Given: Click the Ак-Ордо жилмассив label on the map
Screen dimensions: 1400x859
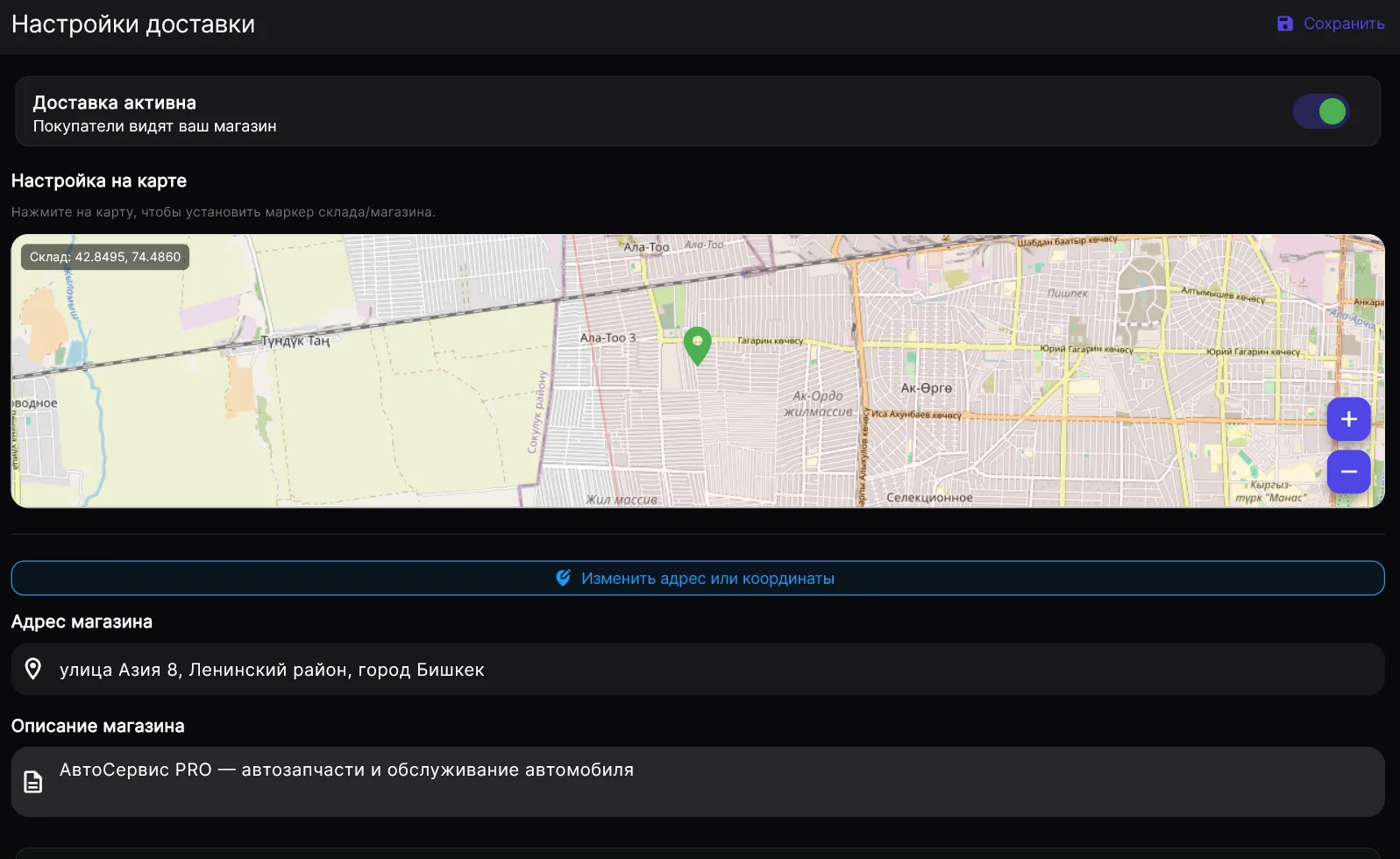Looking at the screenshot, I should (818, 404).
